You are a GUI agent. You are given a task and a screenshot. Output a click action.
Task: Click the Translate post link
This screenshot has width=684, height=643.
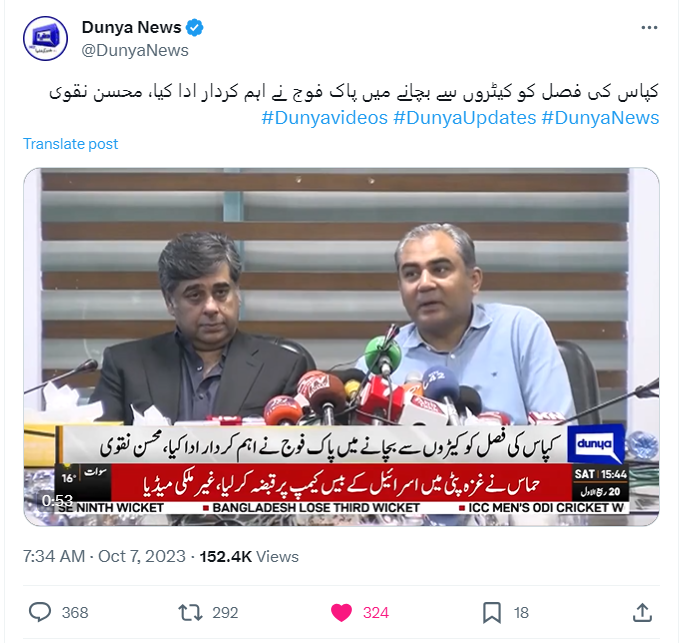[x=71, y=144]
